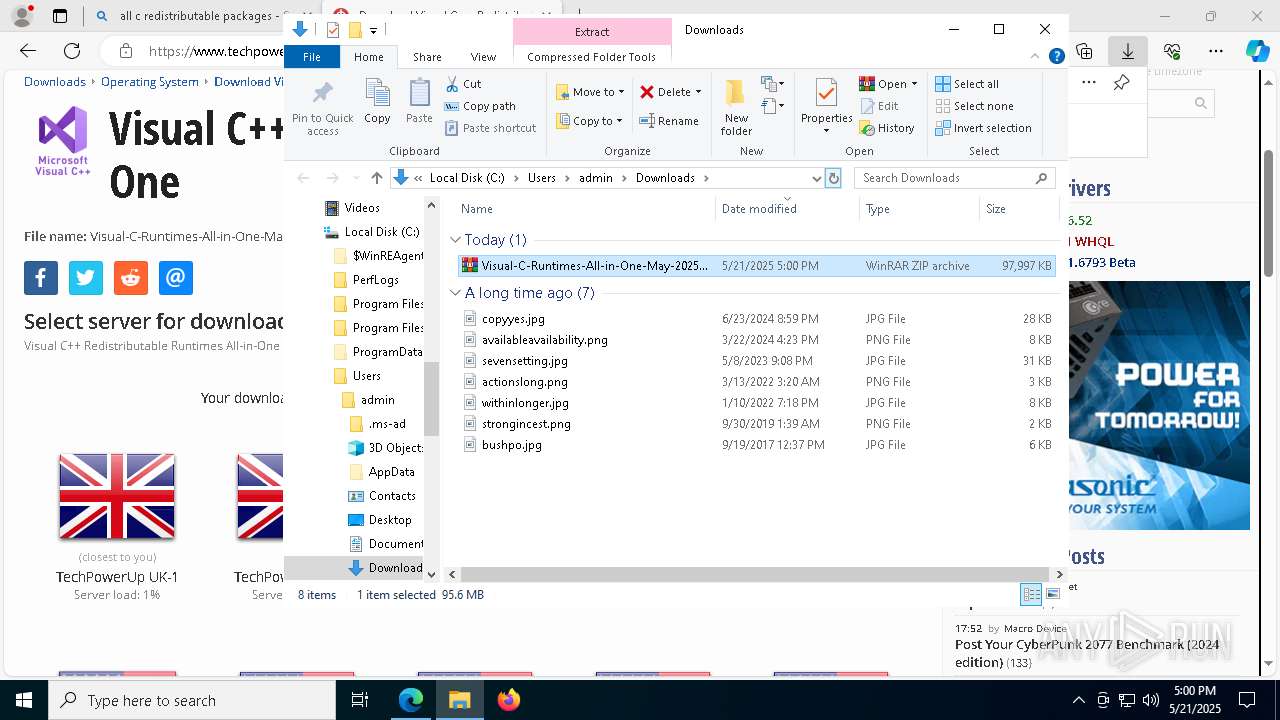This screenshot has height=720, width=1280.
Task: Select copyyes.jpg file
Action: pyautogui.click(x=756, y=319)
